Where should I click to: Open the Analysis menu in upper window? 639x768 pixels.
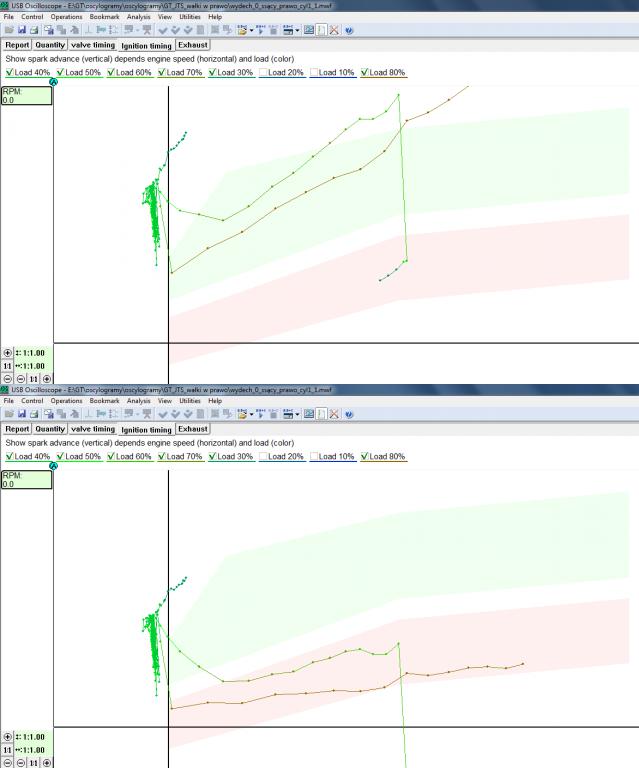pyautogui.click(x=139, y=17)
